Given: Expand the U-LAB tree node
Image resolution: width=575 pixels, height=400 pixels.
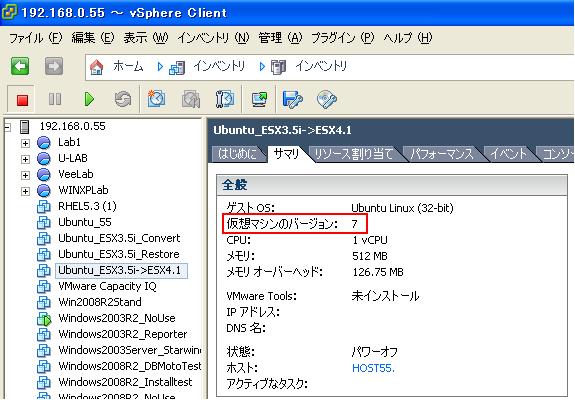Looking at the screenshot, I should pos(25,159).
